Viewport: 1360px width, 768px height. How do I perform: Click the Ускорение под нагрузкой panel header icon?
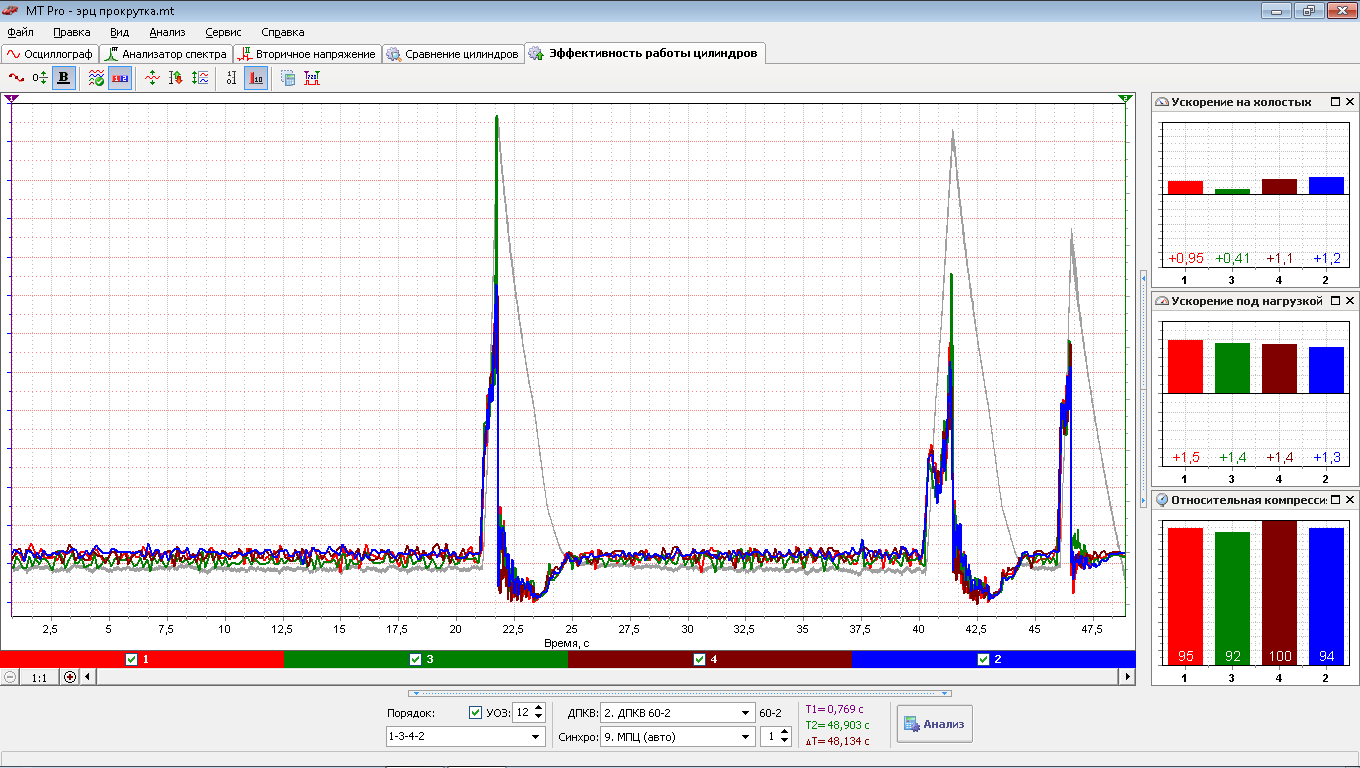coord(1162,301)
